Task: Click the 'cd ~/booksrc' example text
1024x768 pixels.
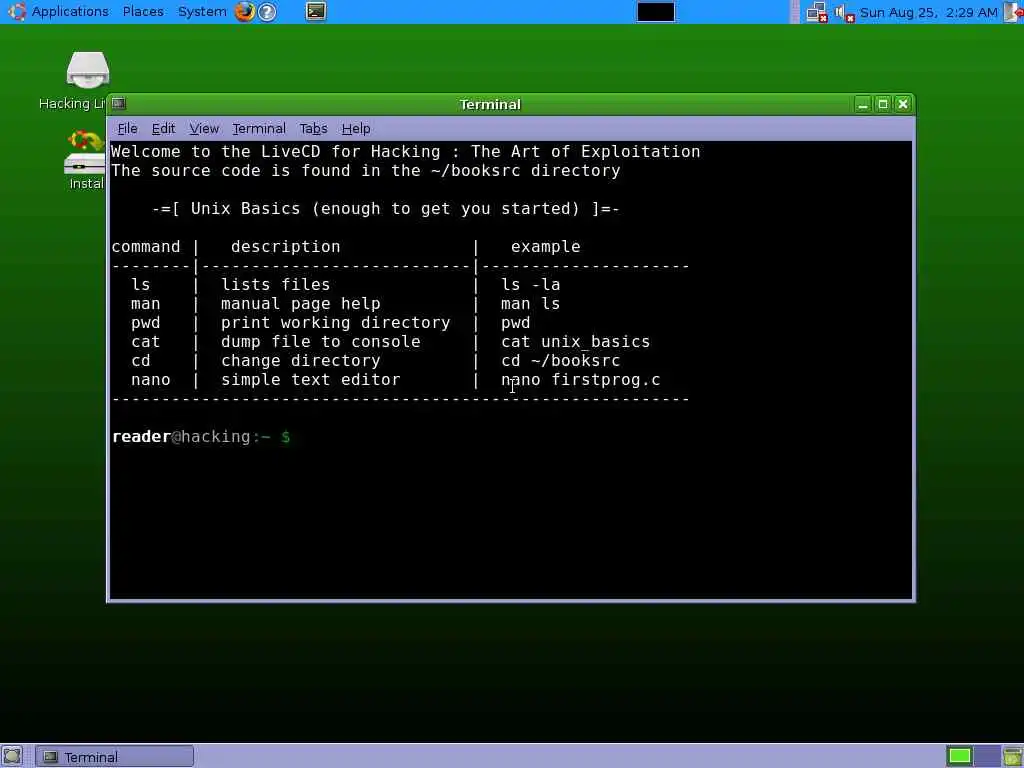Action: click(x=560, y=360)
